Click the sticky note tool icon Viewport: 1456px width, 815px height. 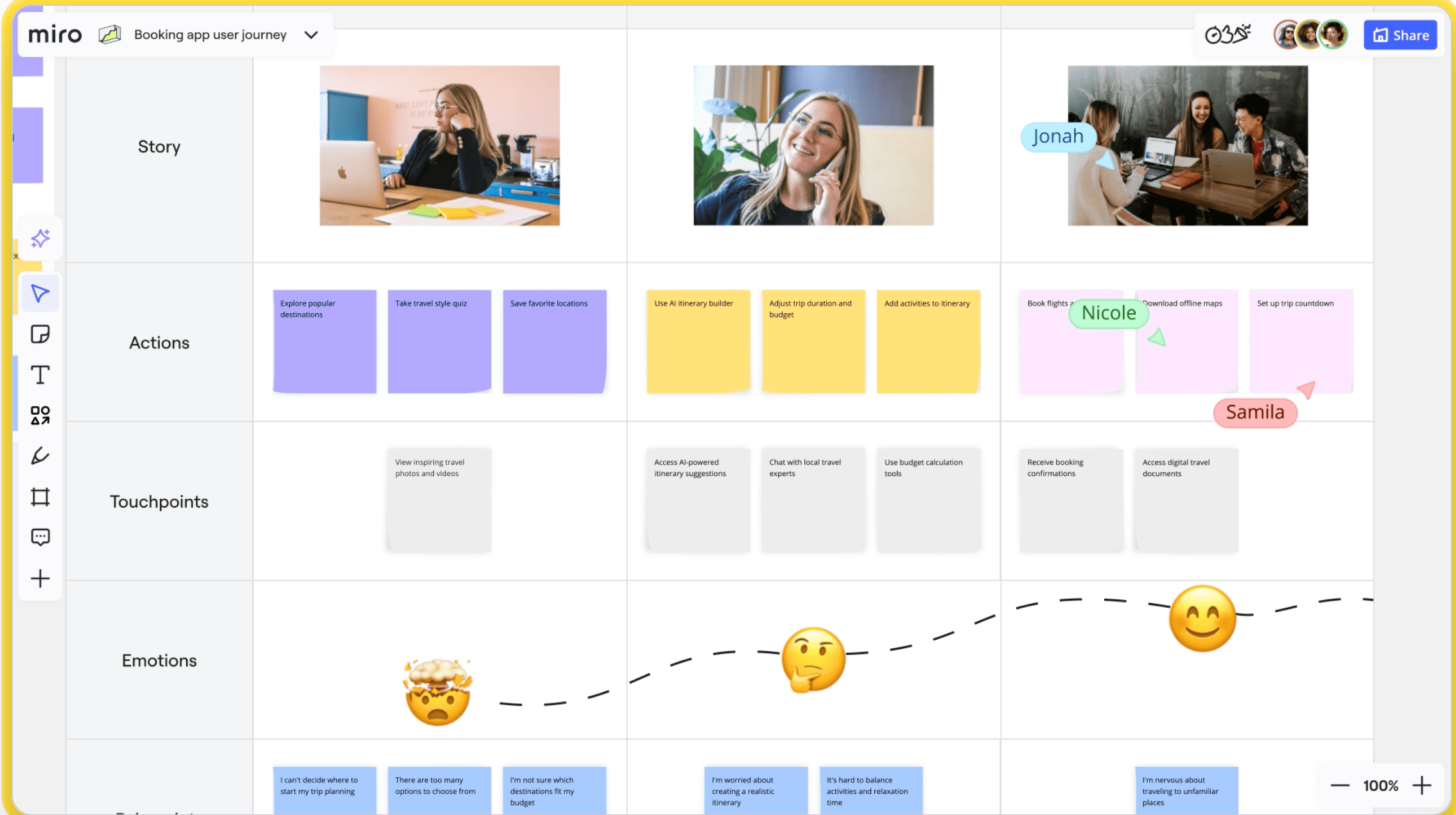pos(40,333)
